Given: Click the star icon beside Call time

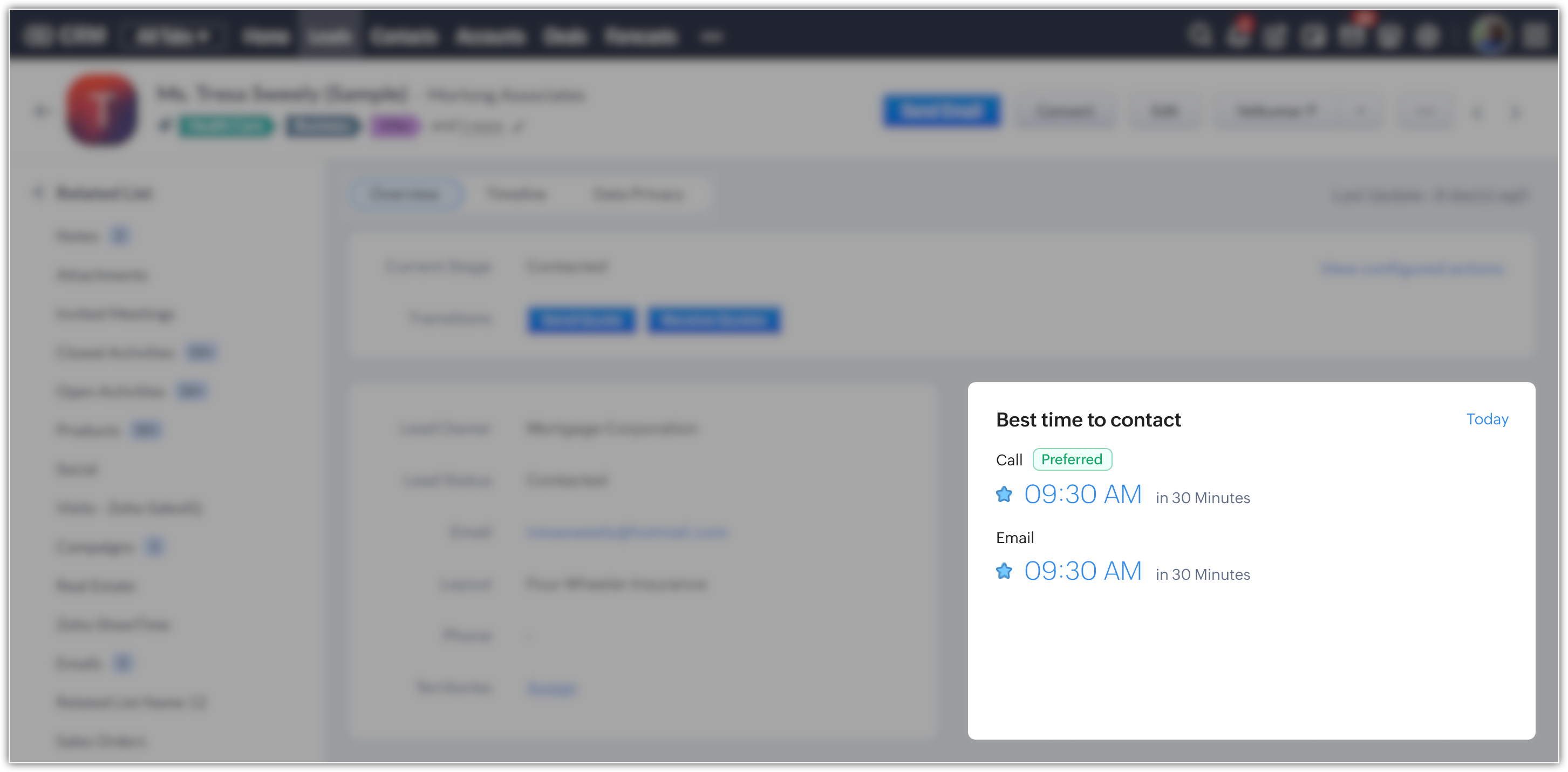Looking at the screenshot, I should pos(1004,495).
